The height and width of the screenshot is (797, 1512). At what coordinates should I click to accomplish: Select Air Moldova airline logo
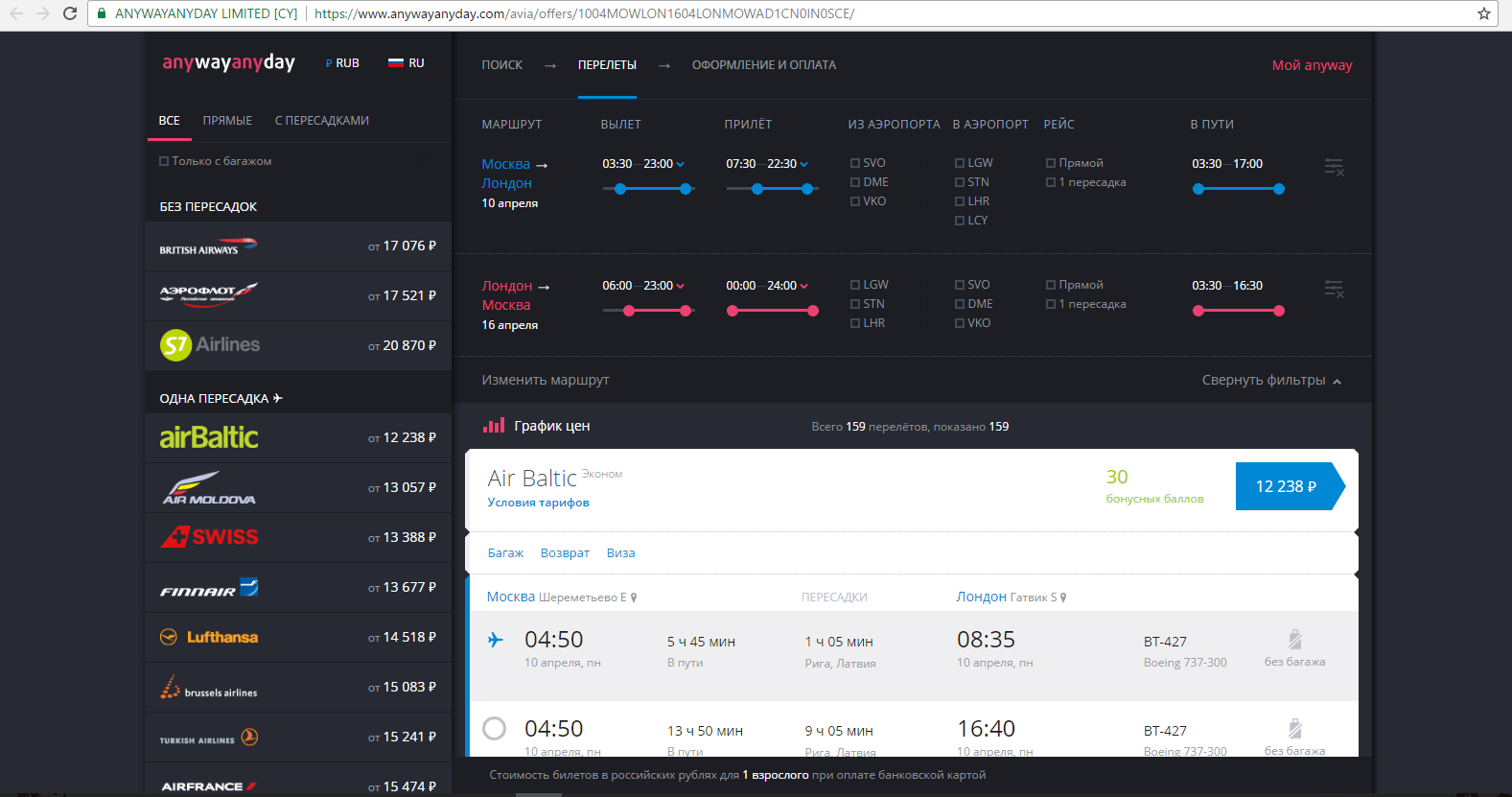click(208, 487)
